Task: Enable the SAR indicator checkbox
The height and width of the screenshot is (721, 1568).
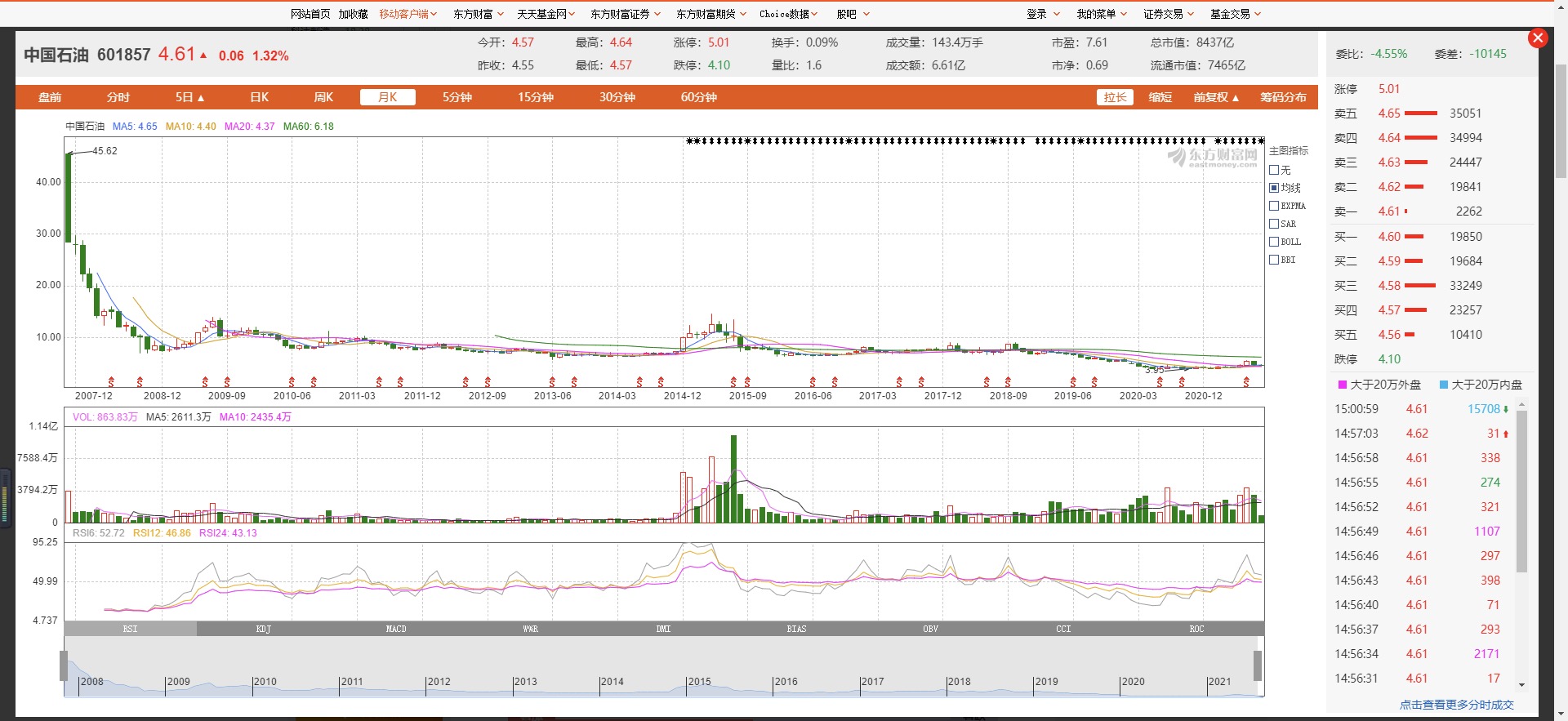Action: (x=1274, y=224)
